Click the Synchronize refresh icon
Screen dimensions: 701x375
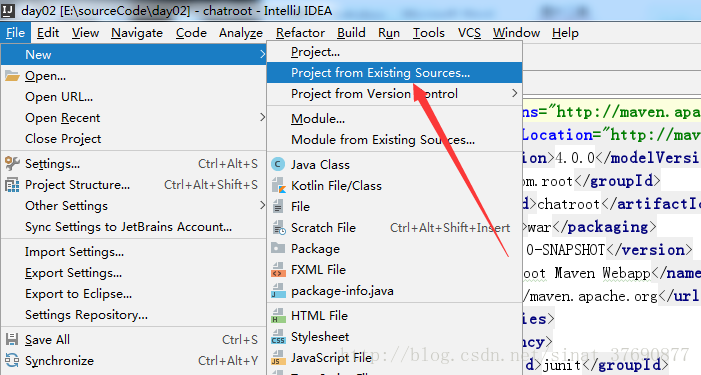click(12, 360)
